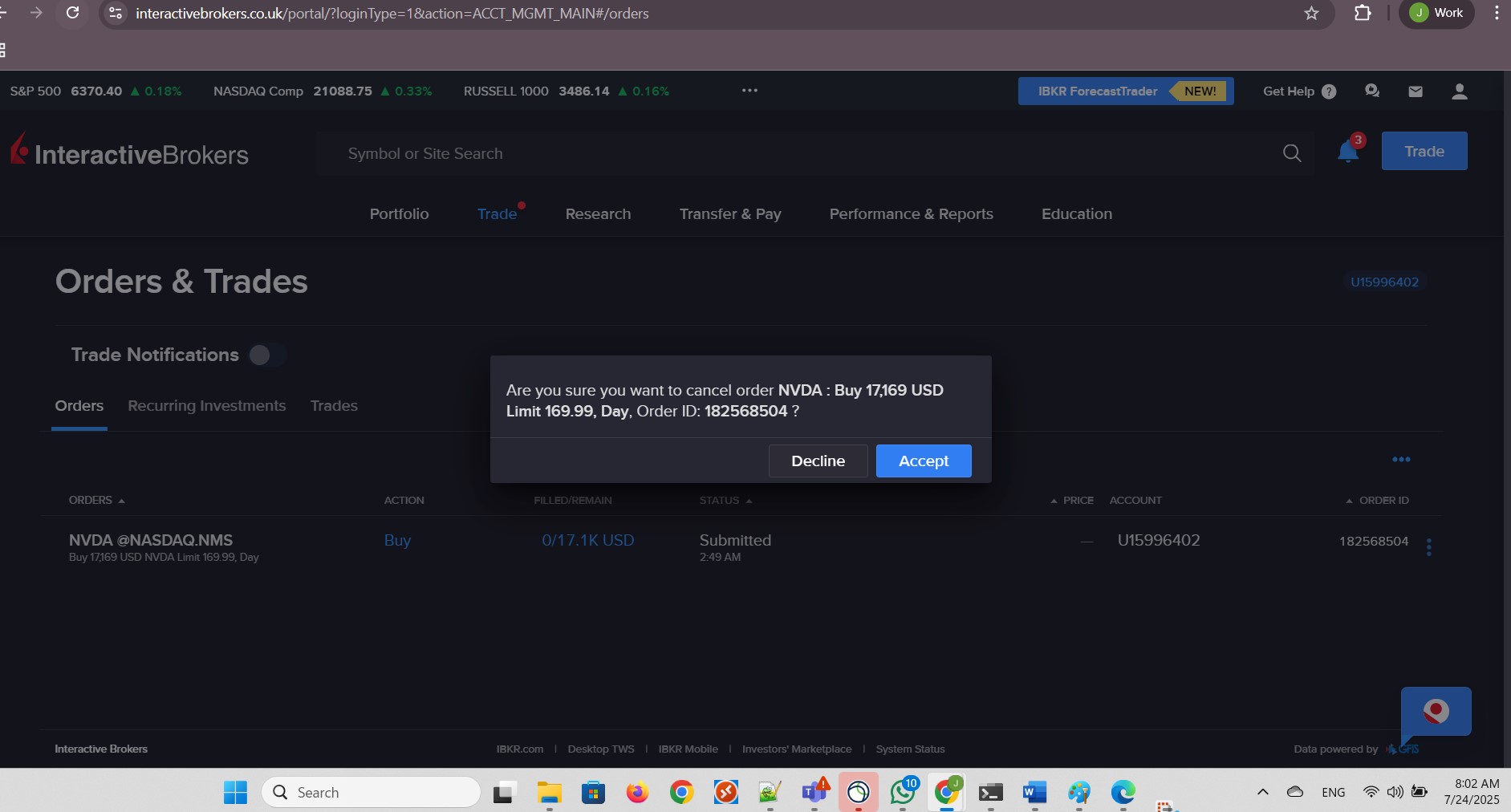
Task: Click the Submitted status text
Action: point(735,540)
